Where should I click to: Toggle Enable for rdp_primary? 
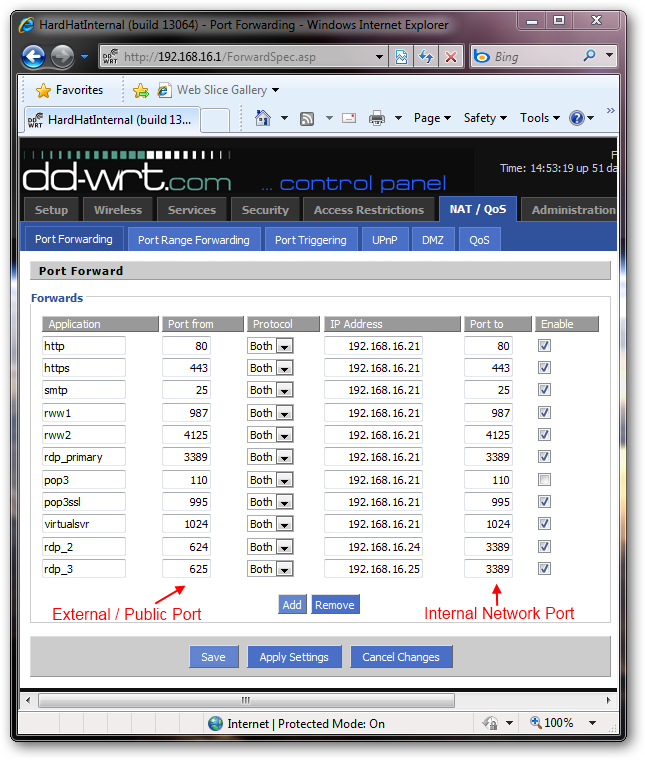click(544, 456)
